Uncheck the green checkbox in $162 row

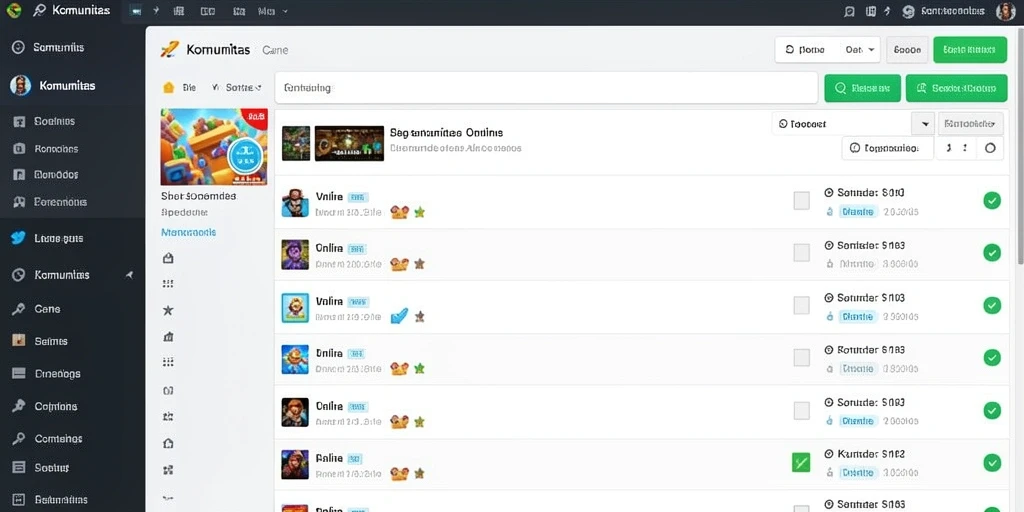pyautogui.click(x=801, y=462)
